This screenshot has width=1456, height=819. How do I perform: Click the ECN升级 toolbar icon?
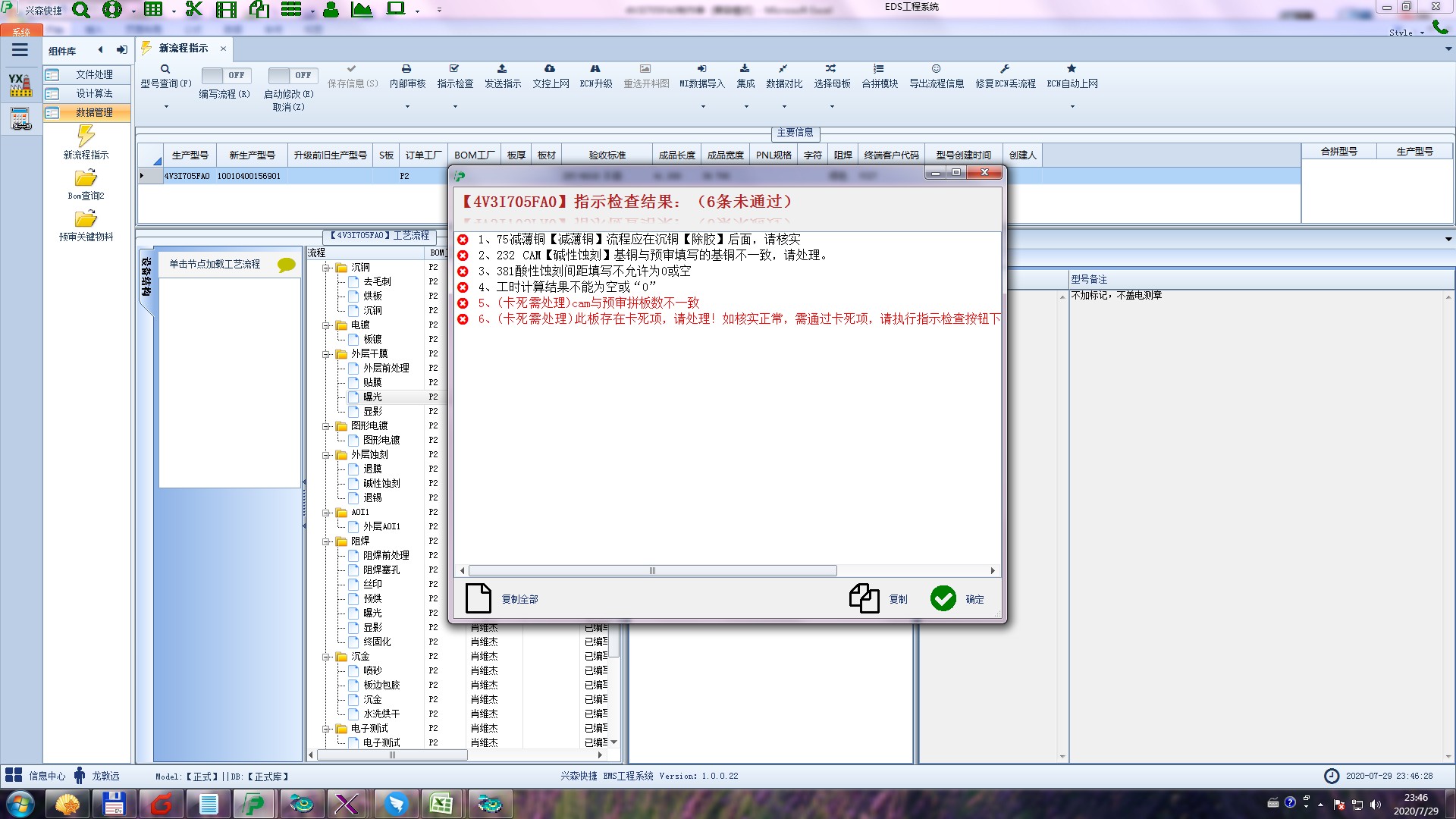(595, 69)
